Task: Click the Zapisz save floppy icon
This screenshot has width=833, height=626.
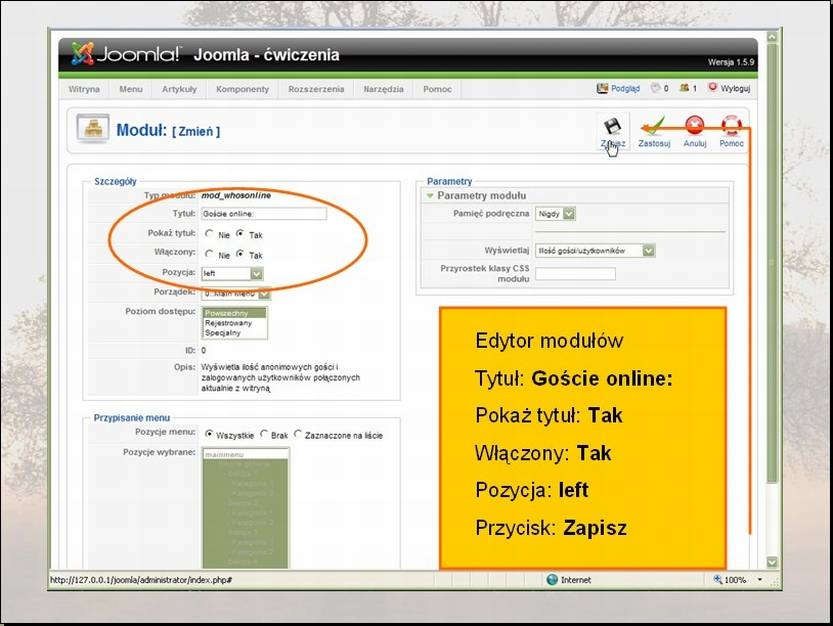Action: [x=613, y=126]
